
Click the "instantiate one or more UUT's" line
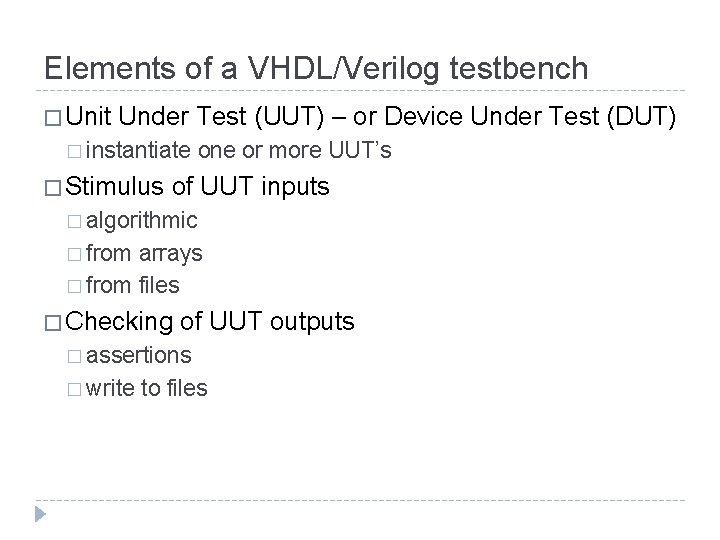[x=239, y=152]
